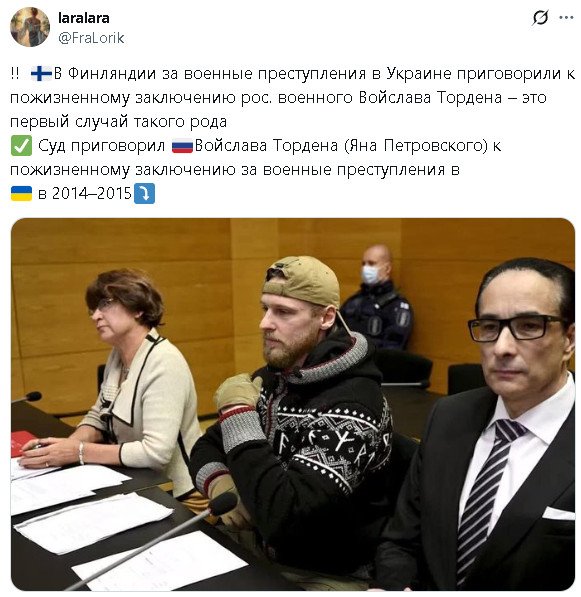Open the three-dot more options menu
Image resolution: width=581 pixels, height=597 pixels.
coord(566,18)
